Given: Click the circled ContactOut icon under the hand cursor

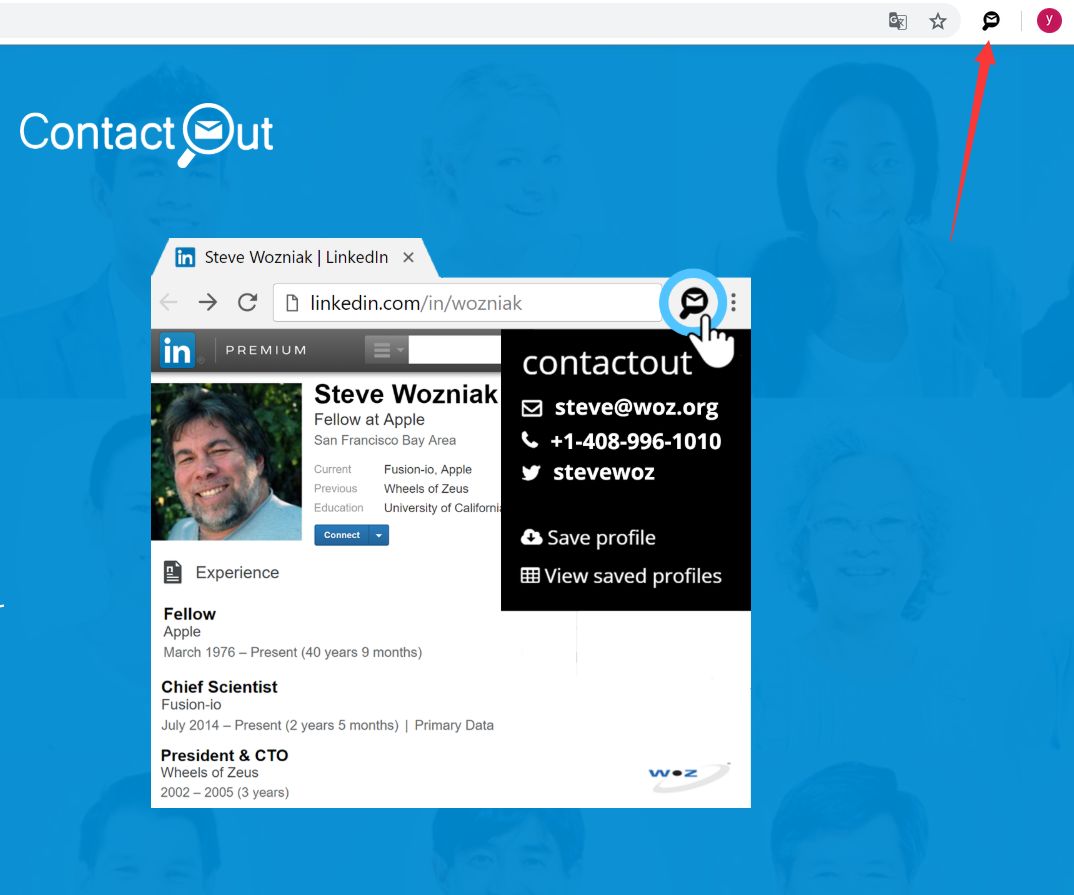Looking at the screenshot, I should tap(693, 302).
